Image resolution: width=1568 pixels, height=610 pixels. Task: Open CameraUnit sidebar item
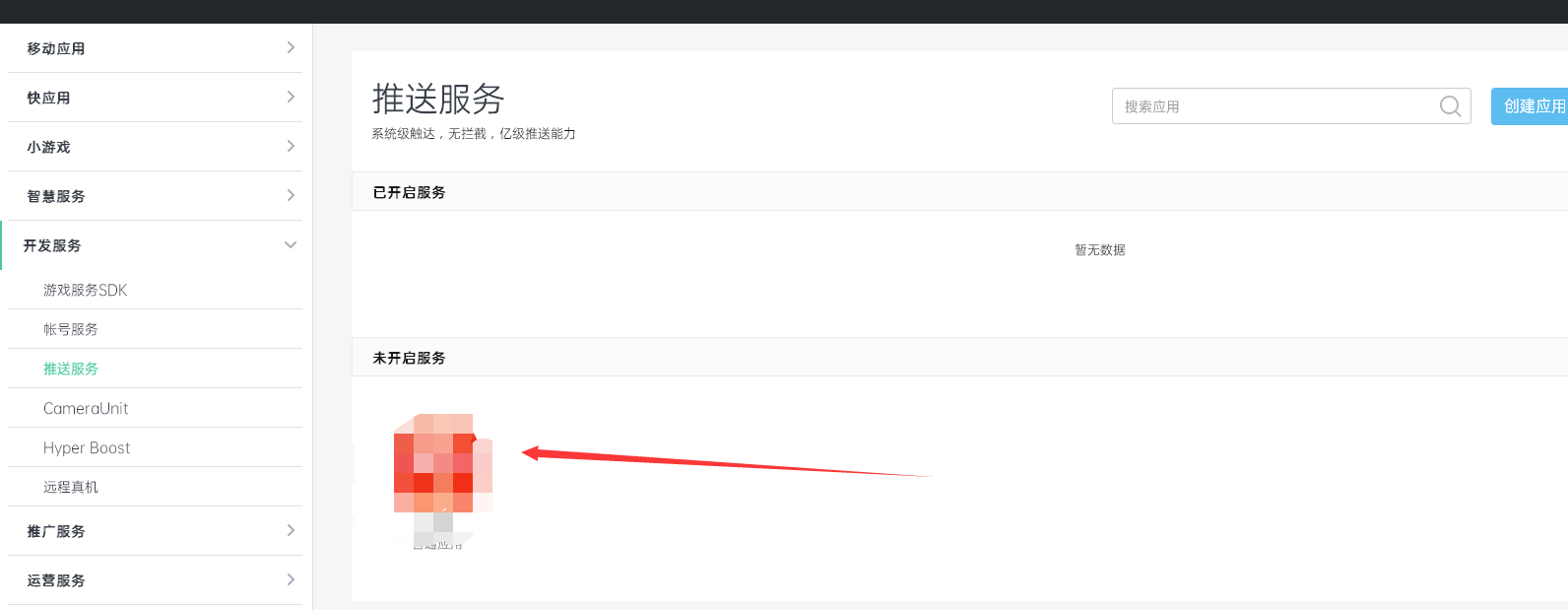(86, 408)
